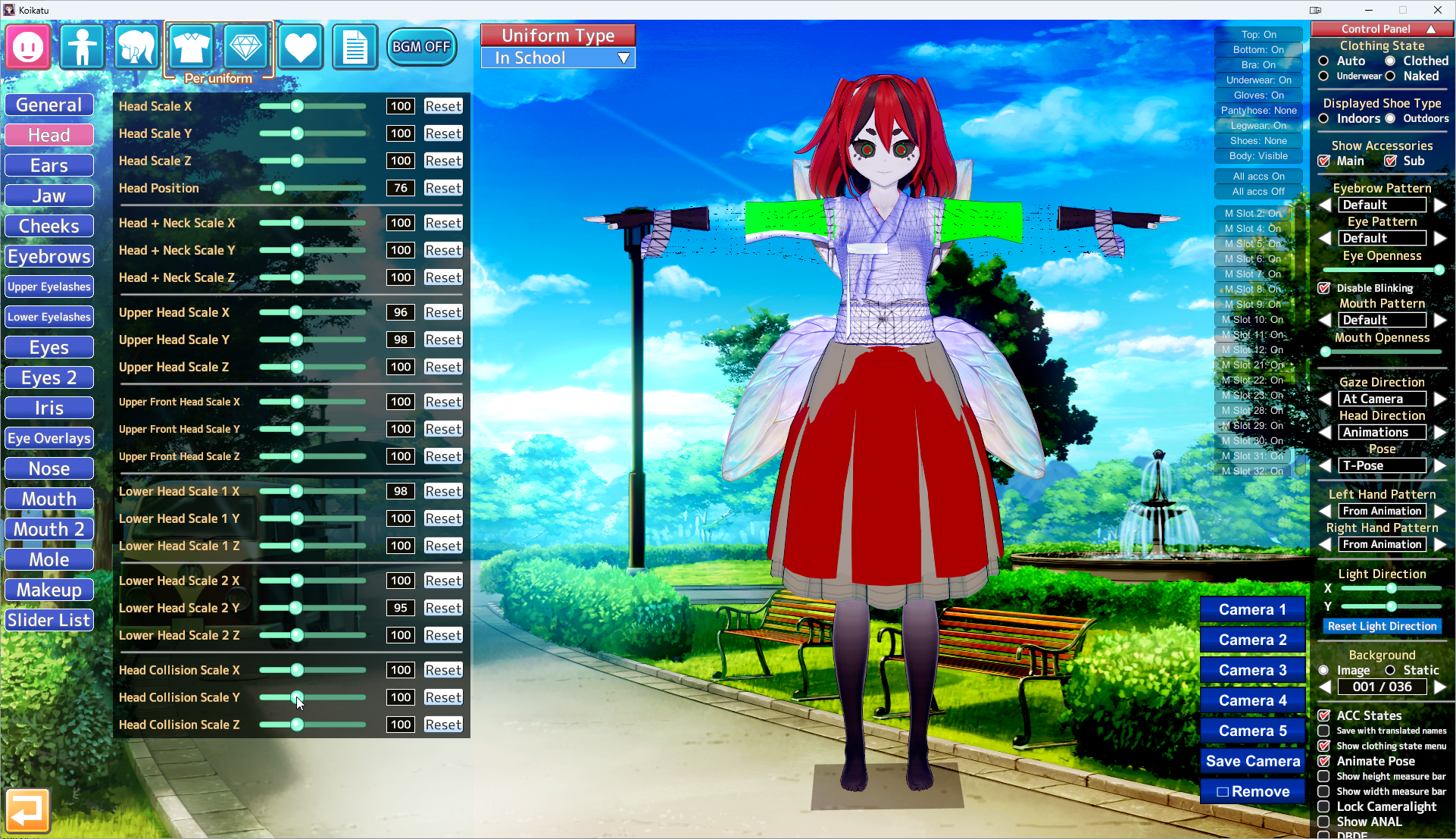Go to next Gaze Direction
This screenshot has height=839, width=1456.
pyautogui.click(x=1439, y=399)
